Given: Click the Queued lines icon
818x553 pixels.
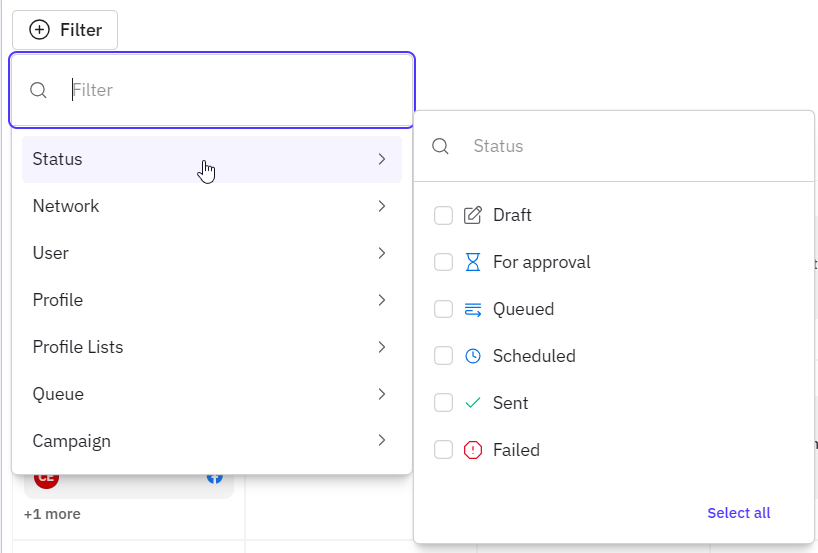Looking at the screenshot, I should pos(473,309).
